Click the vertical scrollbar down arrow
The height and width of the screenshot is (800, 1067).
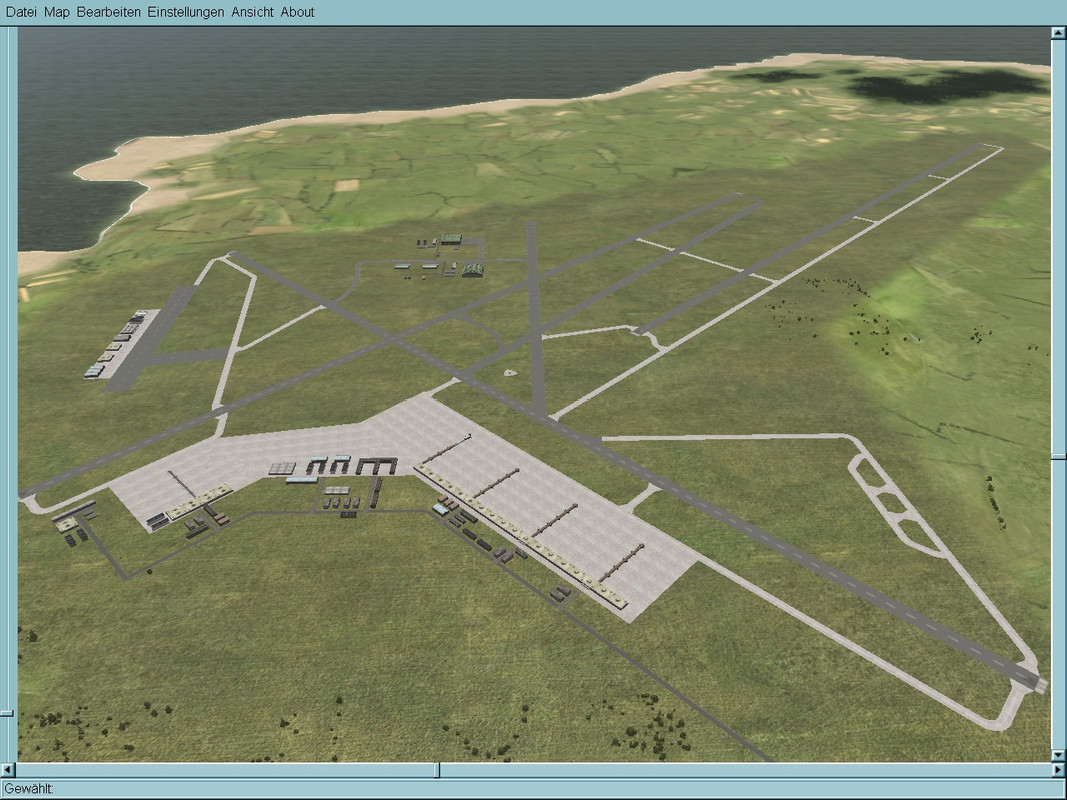(1058, 755)
